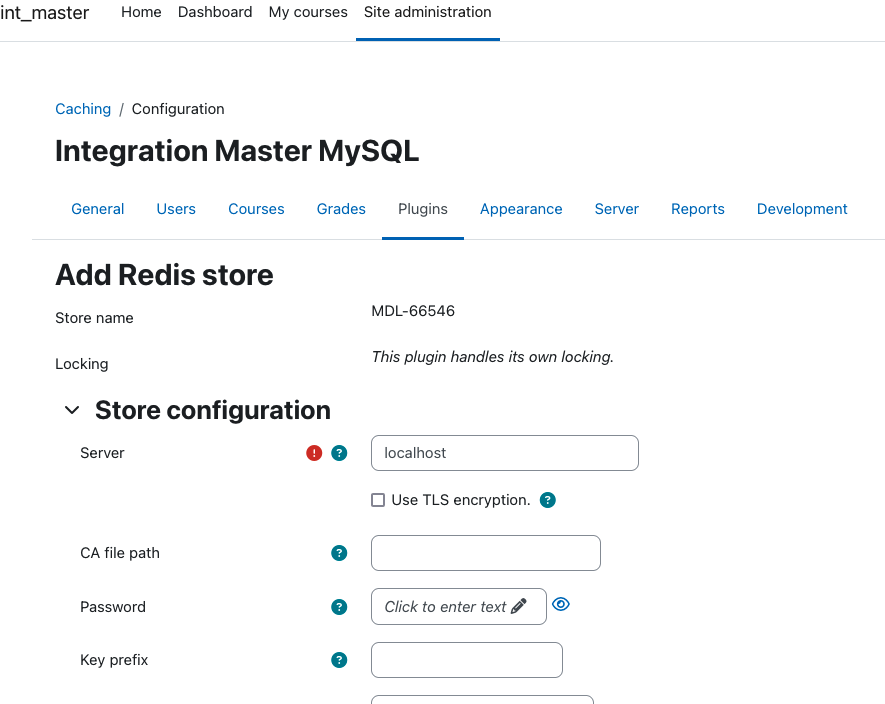Open the Home menu item
This screenshot has width=885, height=704.
[141, 12]
